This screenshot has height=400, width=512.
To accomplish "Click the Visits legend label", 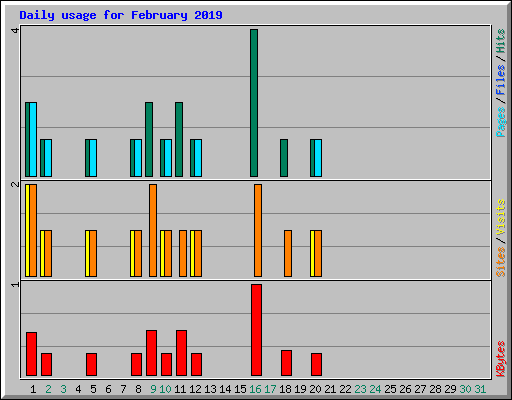I will [x=500, y=217].
